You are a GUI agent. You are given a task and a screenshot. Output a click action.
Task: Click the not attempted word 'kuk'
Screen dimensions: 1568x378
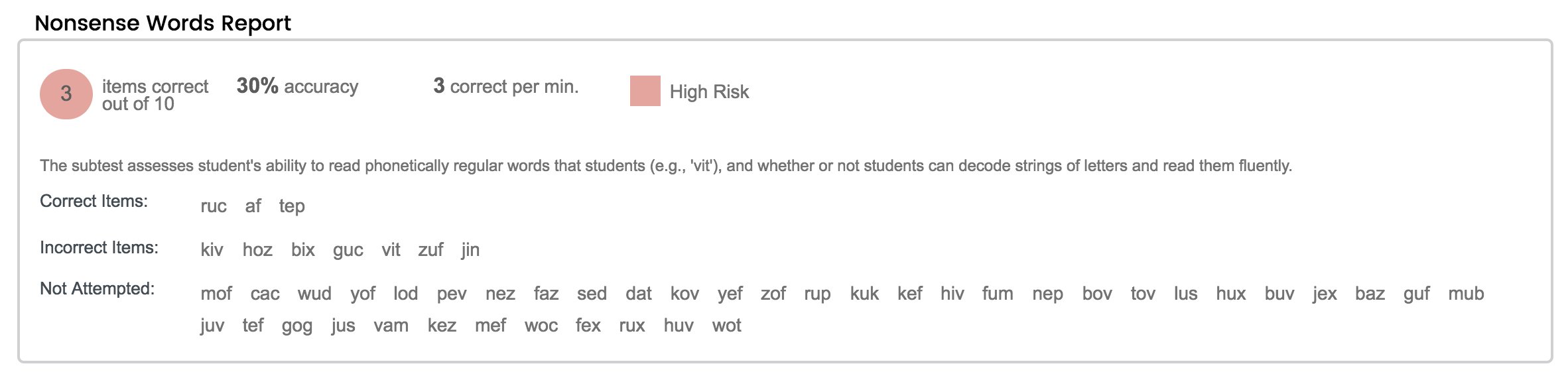[864, 294]
